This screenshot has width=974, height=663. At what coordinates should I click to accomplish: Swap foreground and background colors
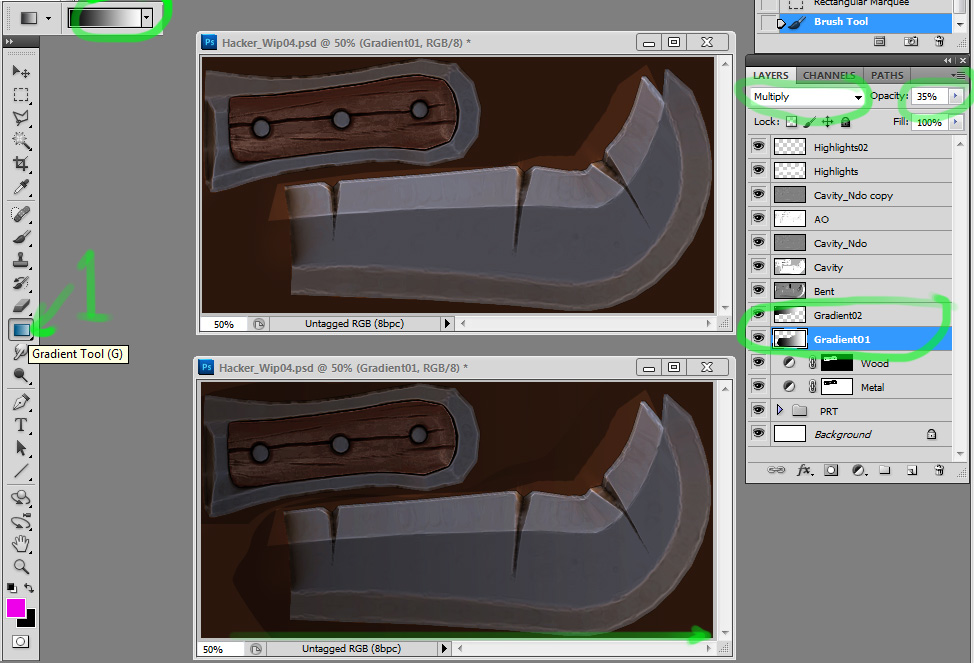click(29, 587)
